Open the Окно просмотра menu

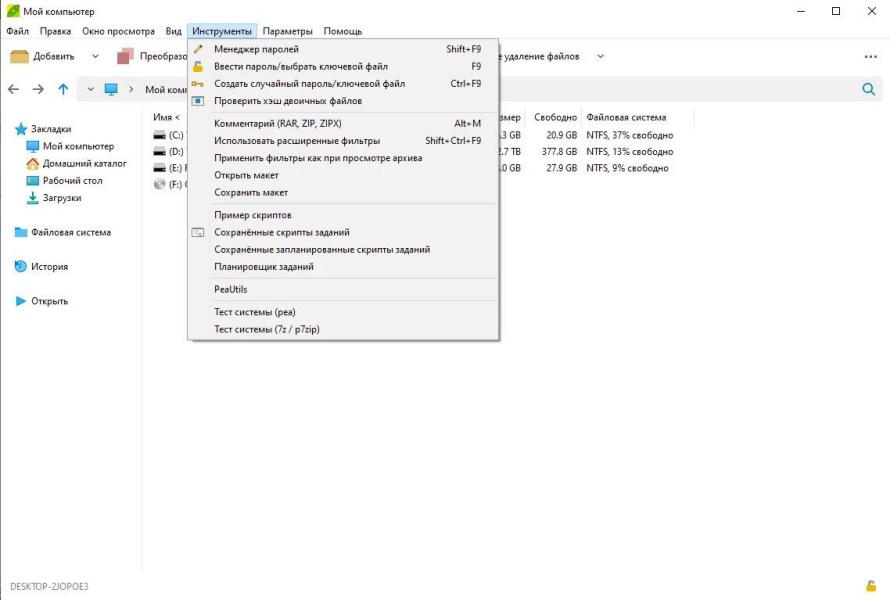tap(118, 31)
